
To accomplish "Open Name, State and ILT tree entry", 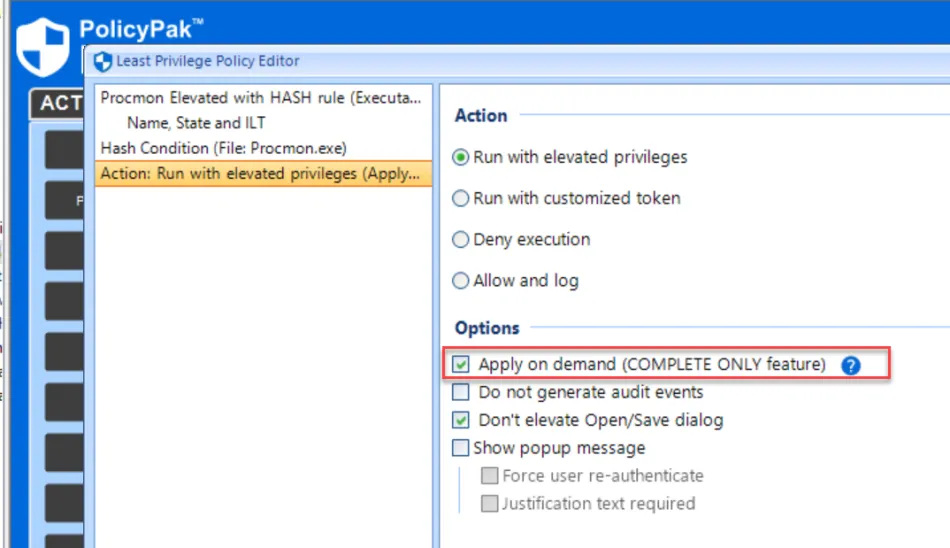I will (x=197, y=123).
